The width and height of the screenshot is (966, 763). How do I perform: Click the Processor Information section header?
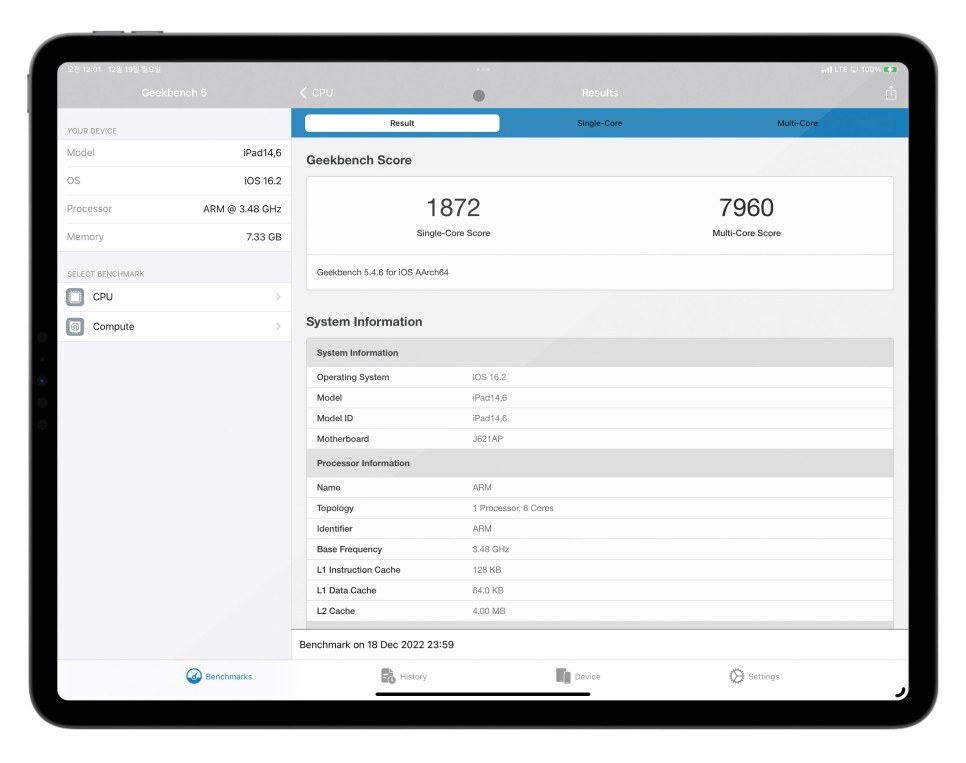point(599,463)
